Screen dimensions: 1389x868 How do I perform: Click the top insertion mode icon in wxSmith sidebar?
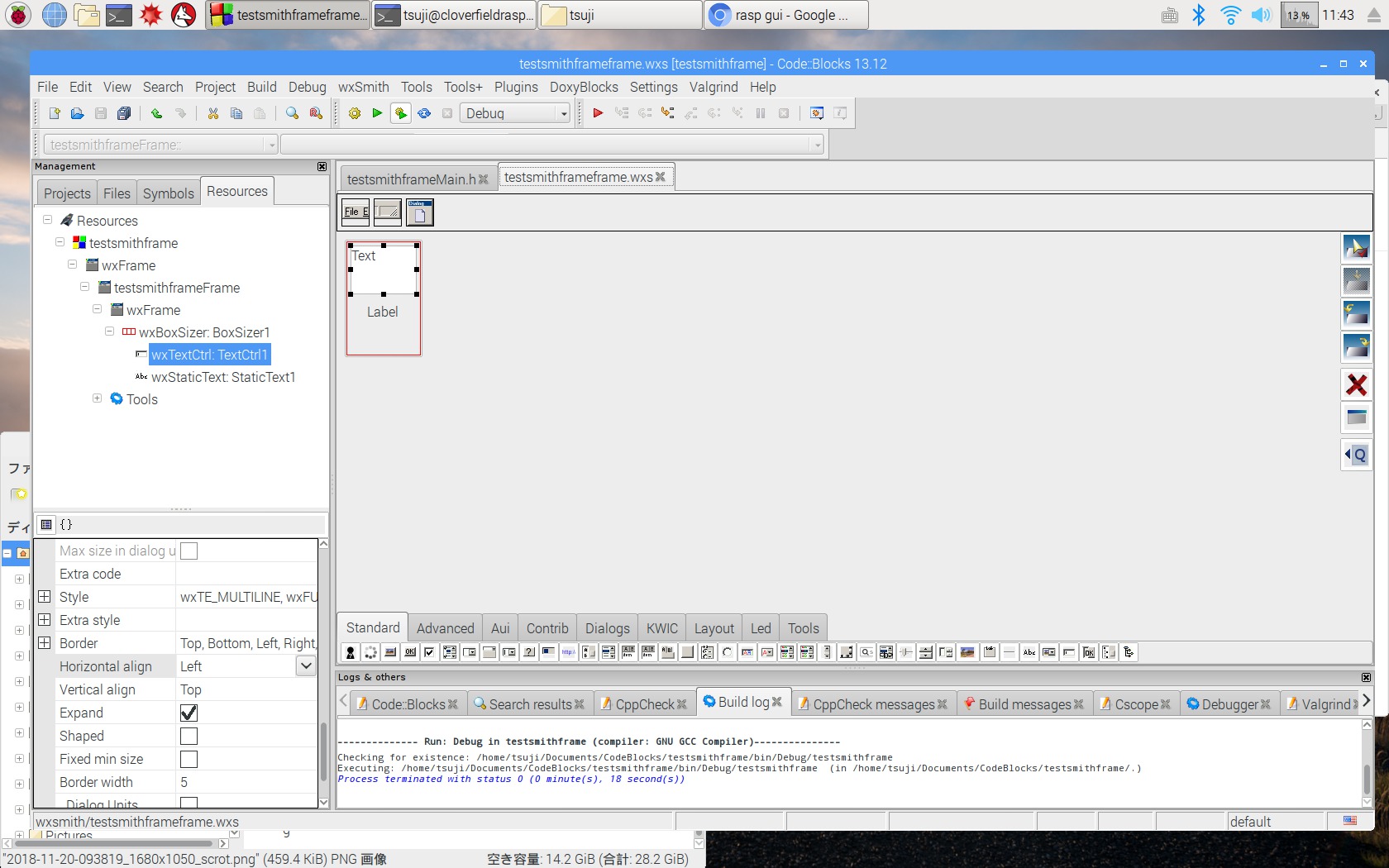point(1357,247)
